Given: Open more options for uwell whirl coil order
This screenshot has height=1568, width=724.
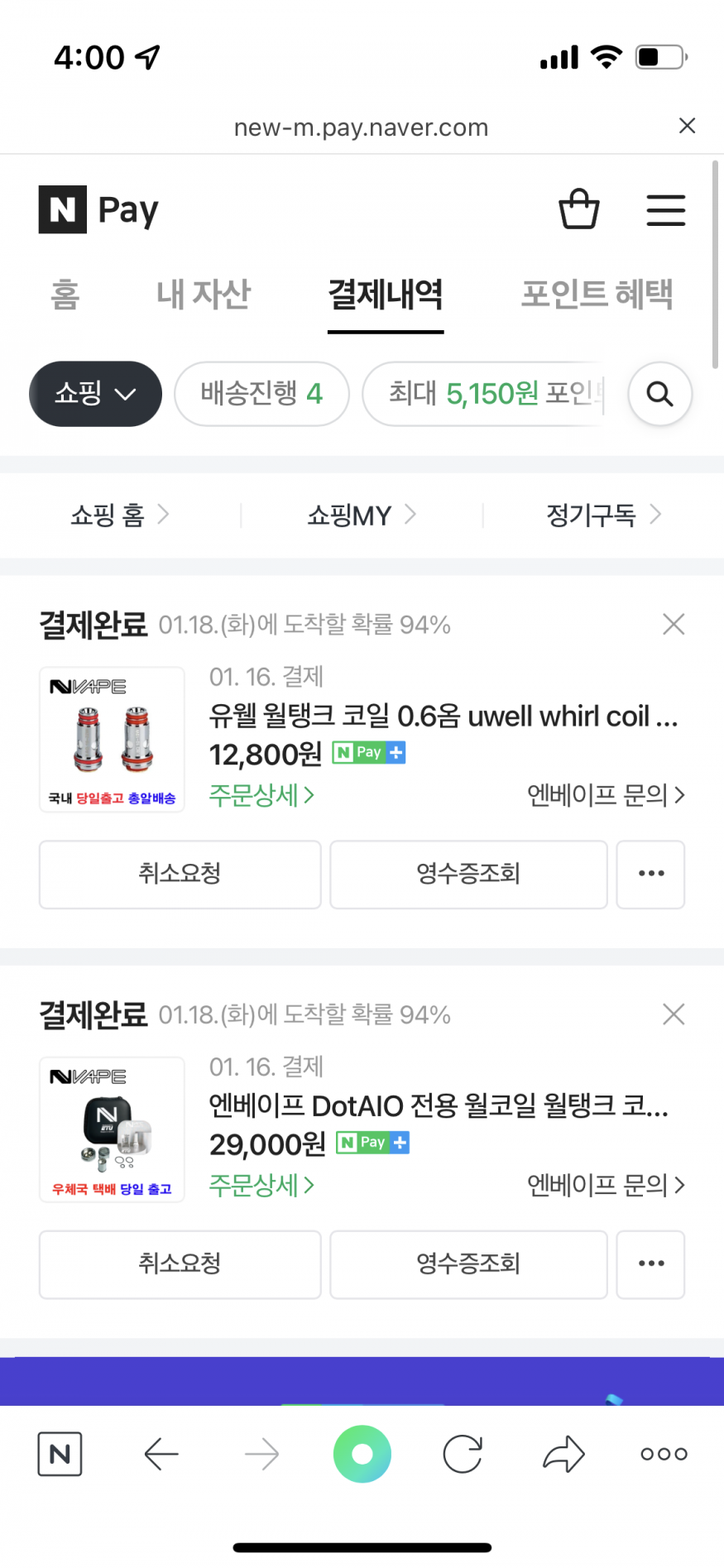Looking at the screenshot, I should tap(650, 874).
